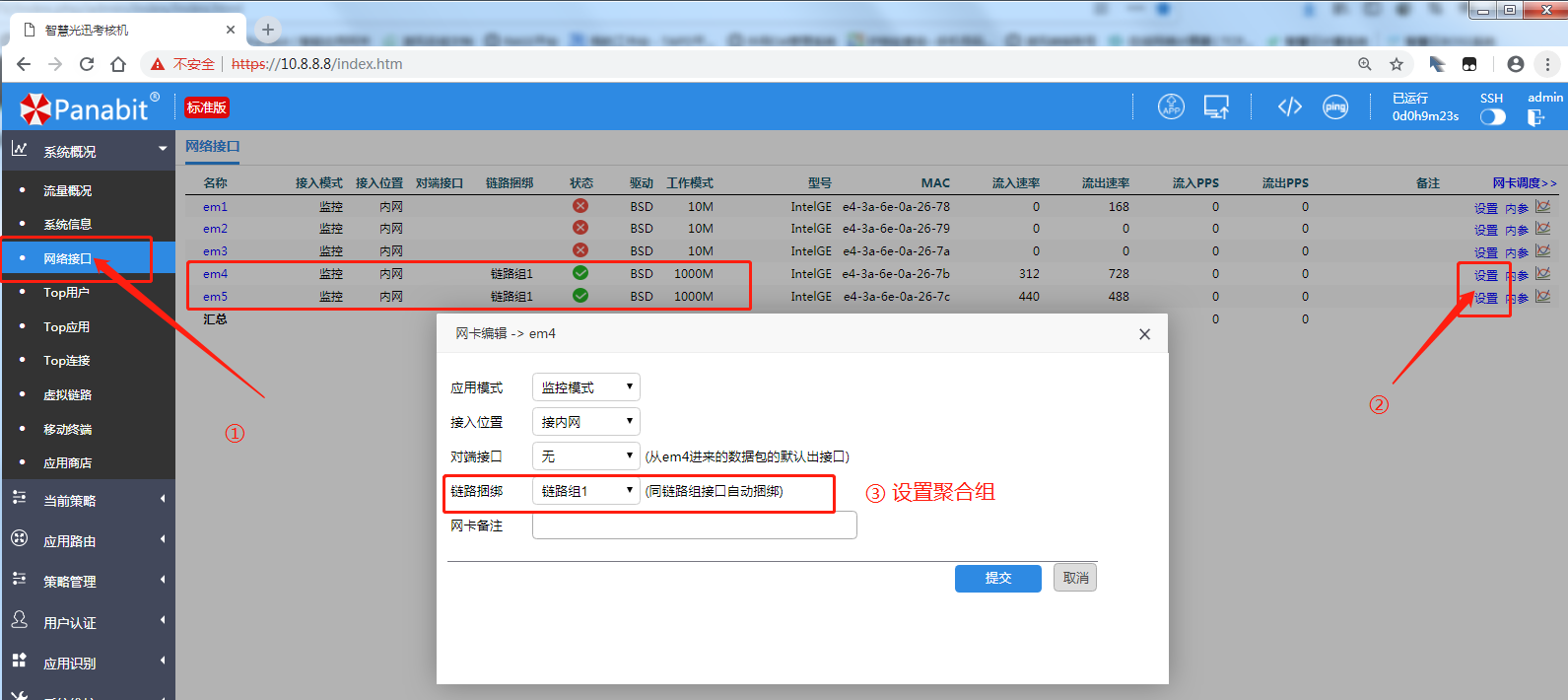Screen dimensions: 1568x700
Task: Open the 接入位置 dropdown
Action: (585, 422)
